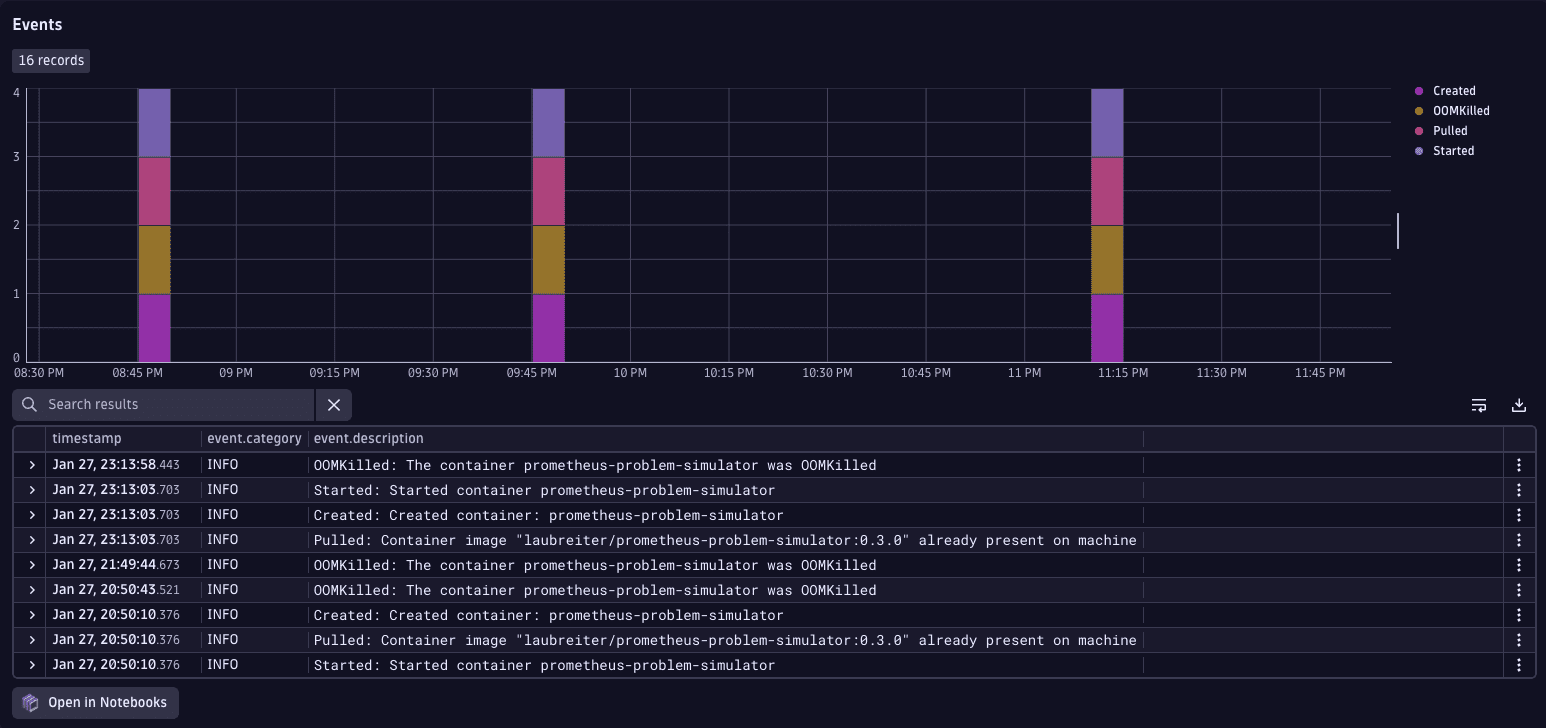Expand the first OOMKilled event row
The image size is (1546, 728).
30,464
